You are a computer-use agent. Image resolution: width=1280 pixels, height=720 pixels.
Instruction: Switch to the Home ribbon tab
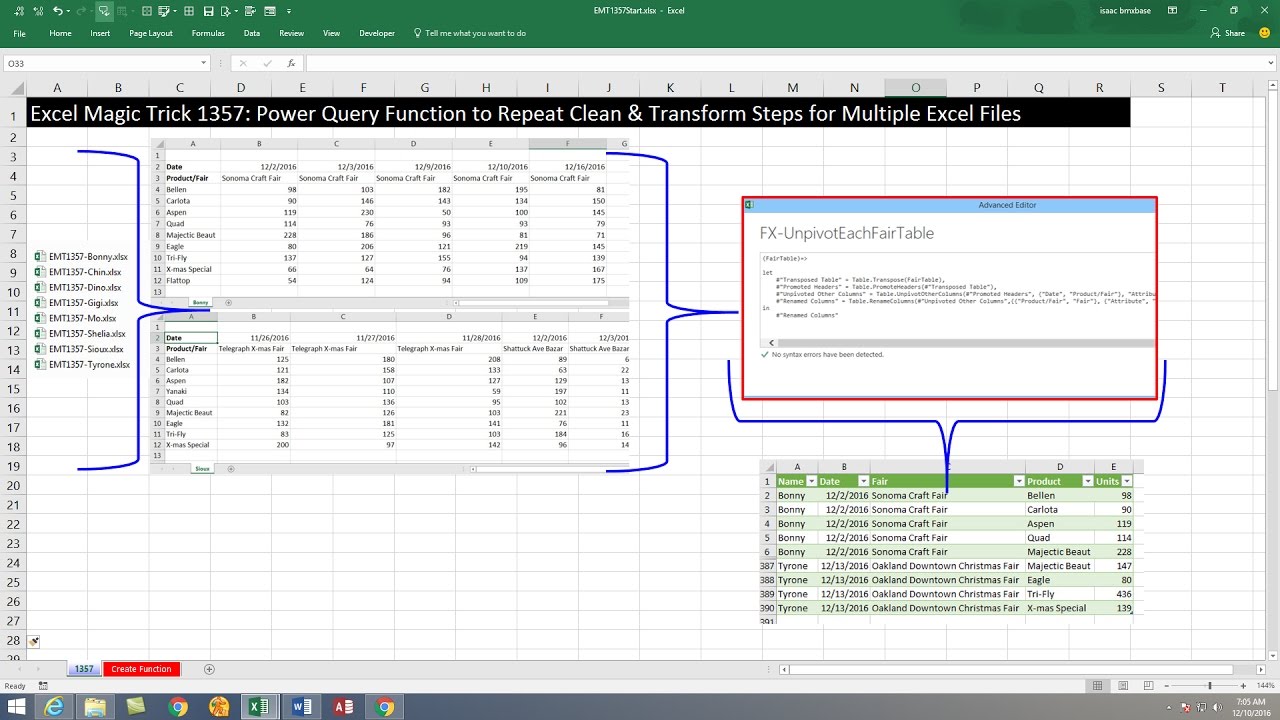[x=60, y=33]
